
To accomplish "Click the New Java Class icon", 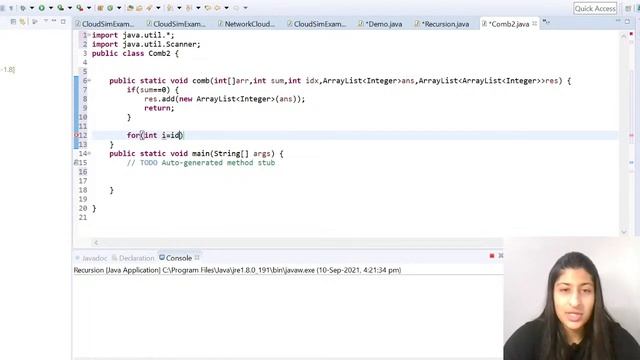I will (110, 8).
